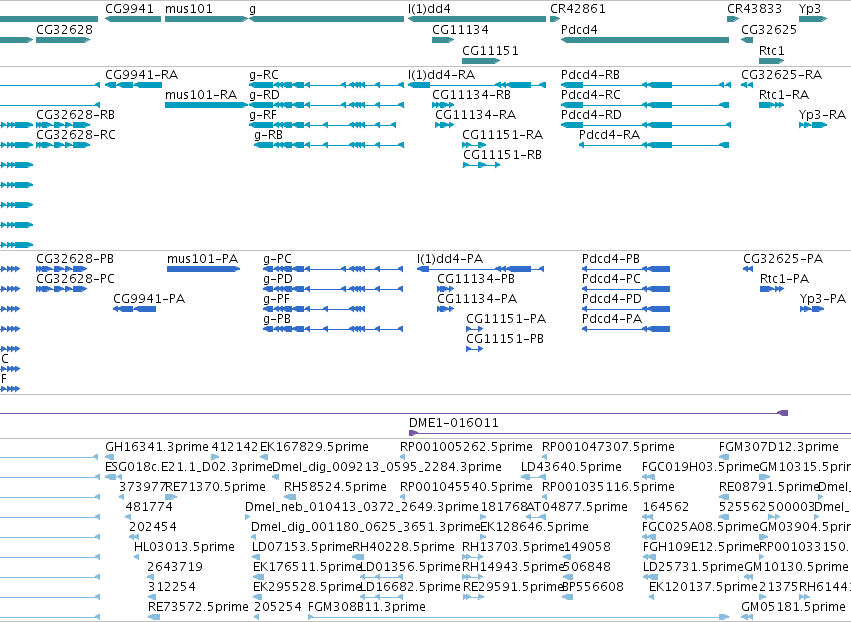
Task: Click the mus101-PA protein label
Action: 203,258
